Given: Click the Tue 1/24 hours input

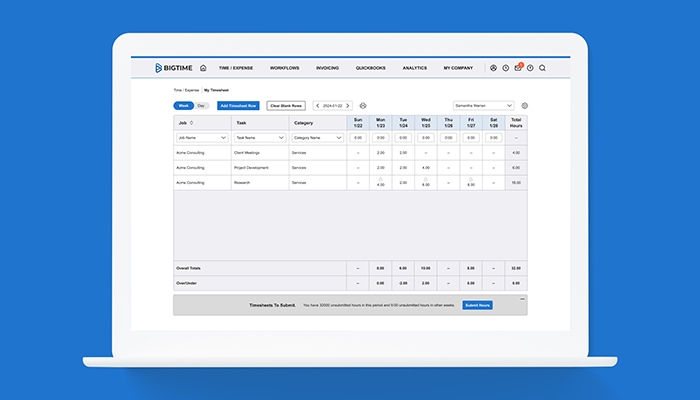Looking at the screenshot, I should coord(403,138).
